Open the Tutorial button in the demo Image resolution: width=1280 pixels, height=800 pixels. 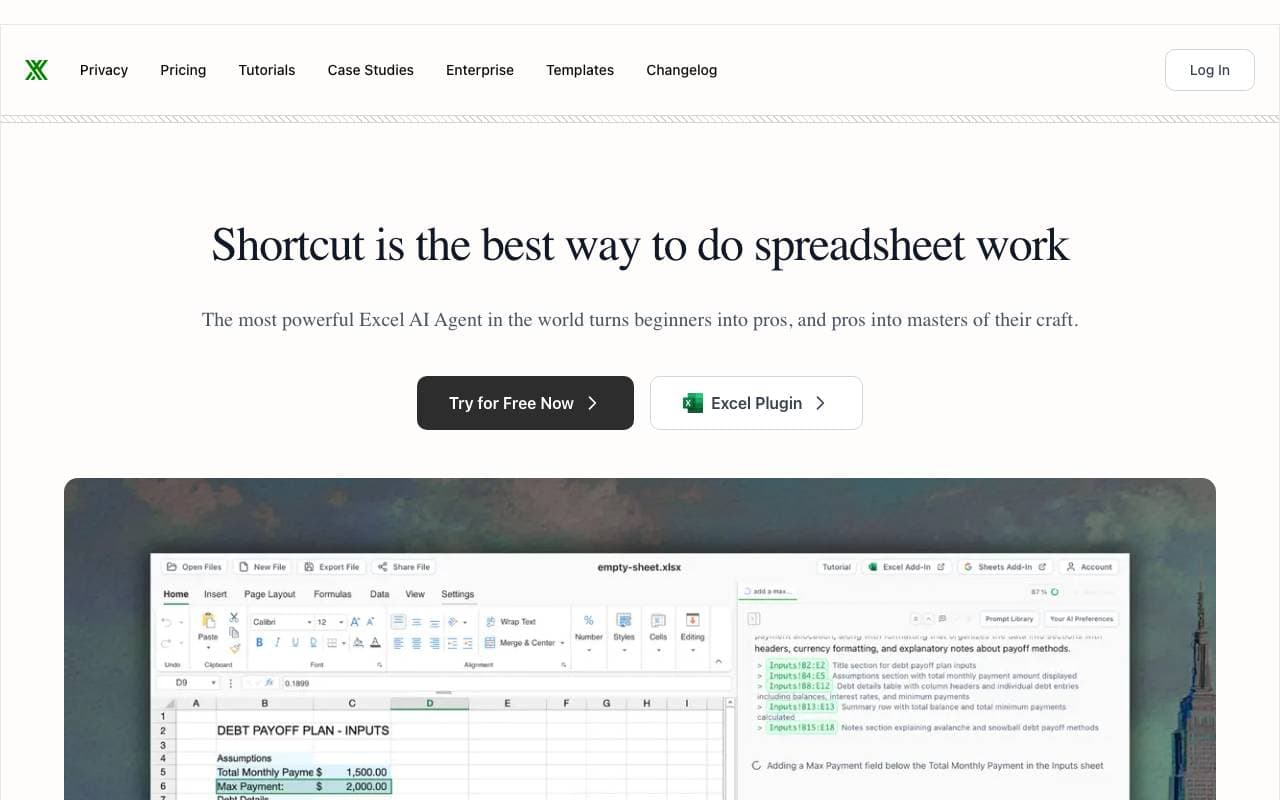tap(836, 567)
